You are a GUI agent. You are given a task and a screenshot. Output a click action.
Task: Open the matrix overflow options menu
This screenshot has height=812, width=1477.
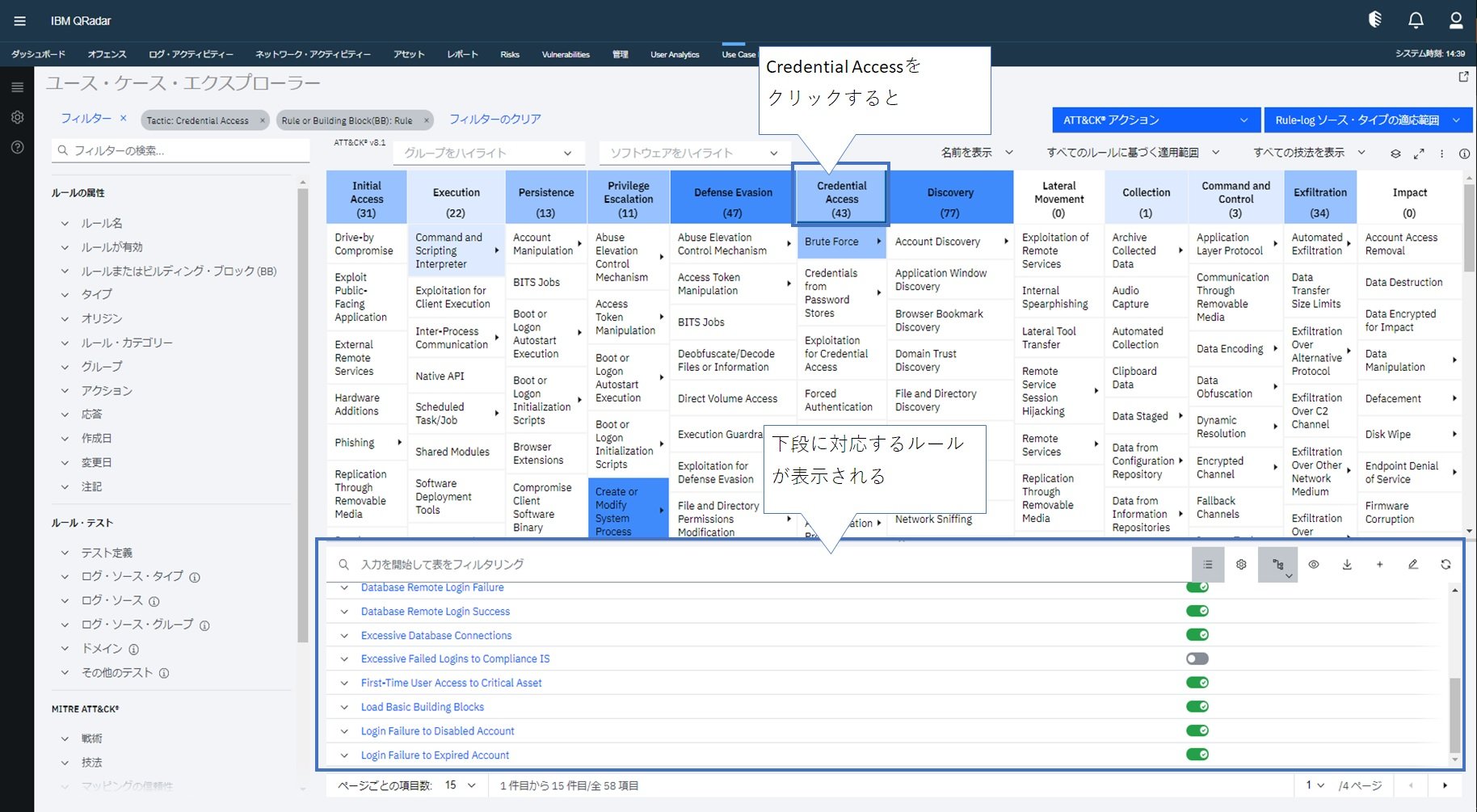pyautogui.click(x=1441, y=154)
